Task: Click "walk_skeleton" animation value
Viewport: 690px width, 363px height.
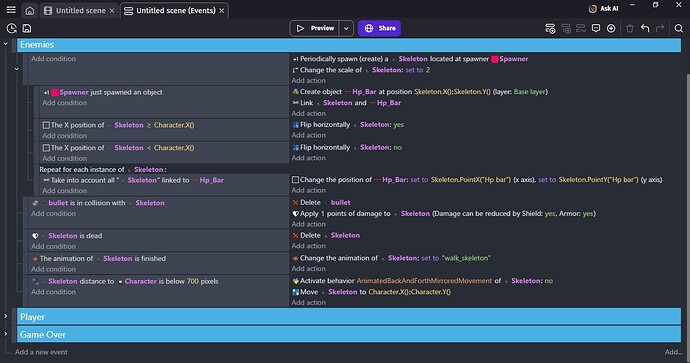Action: coord(466,258)
